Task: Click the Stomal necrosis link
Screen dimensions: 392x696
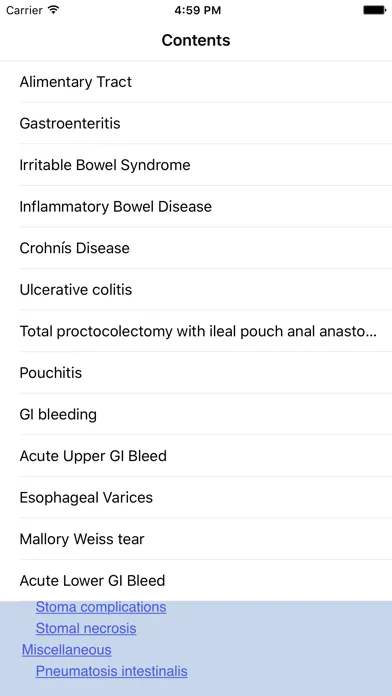Action: coord(86,628)
